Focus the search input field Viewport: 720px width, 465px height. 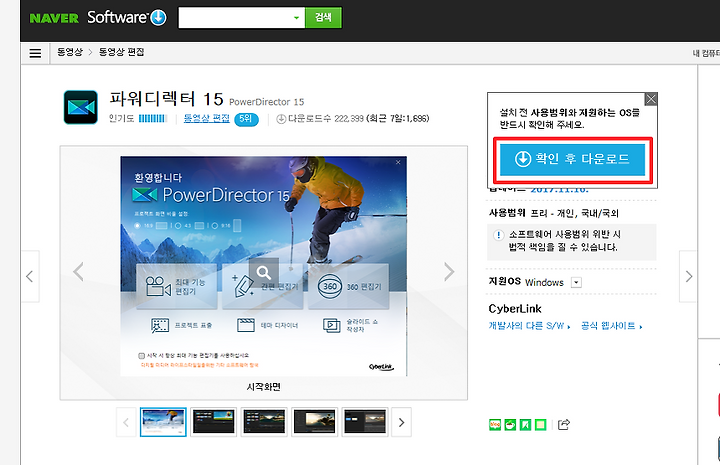click(235, 17)
